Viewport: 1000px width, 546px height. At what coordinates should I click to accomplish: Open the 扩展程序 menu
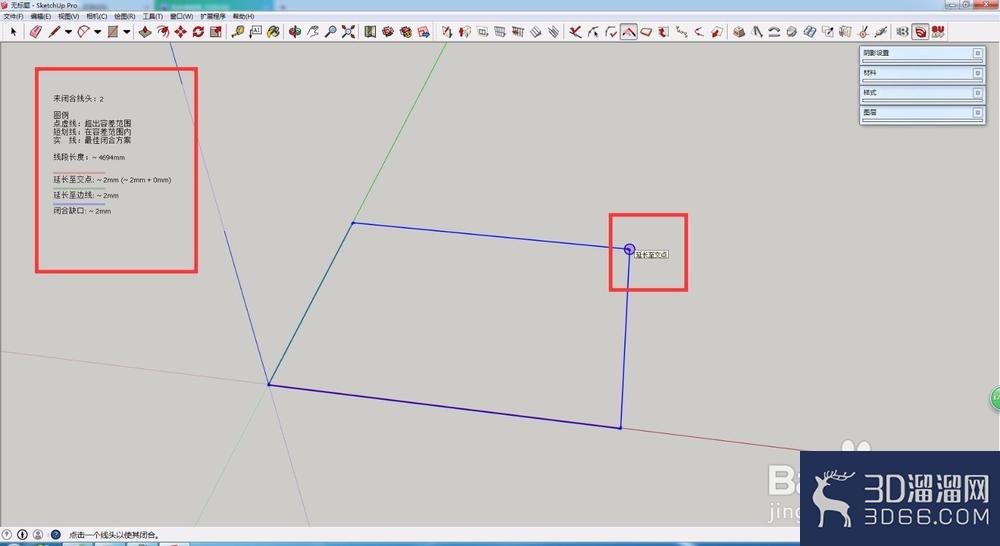pyautogui.click(x=213, y=17)
